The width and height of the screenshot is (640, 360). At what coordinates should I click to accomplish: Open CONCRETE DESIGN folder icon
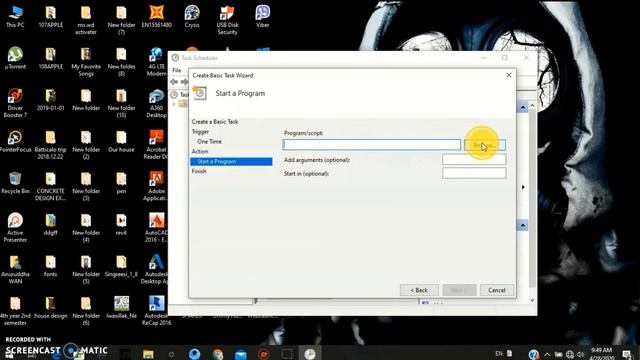pyautogui.click(x=51, y=186)
